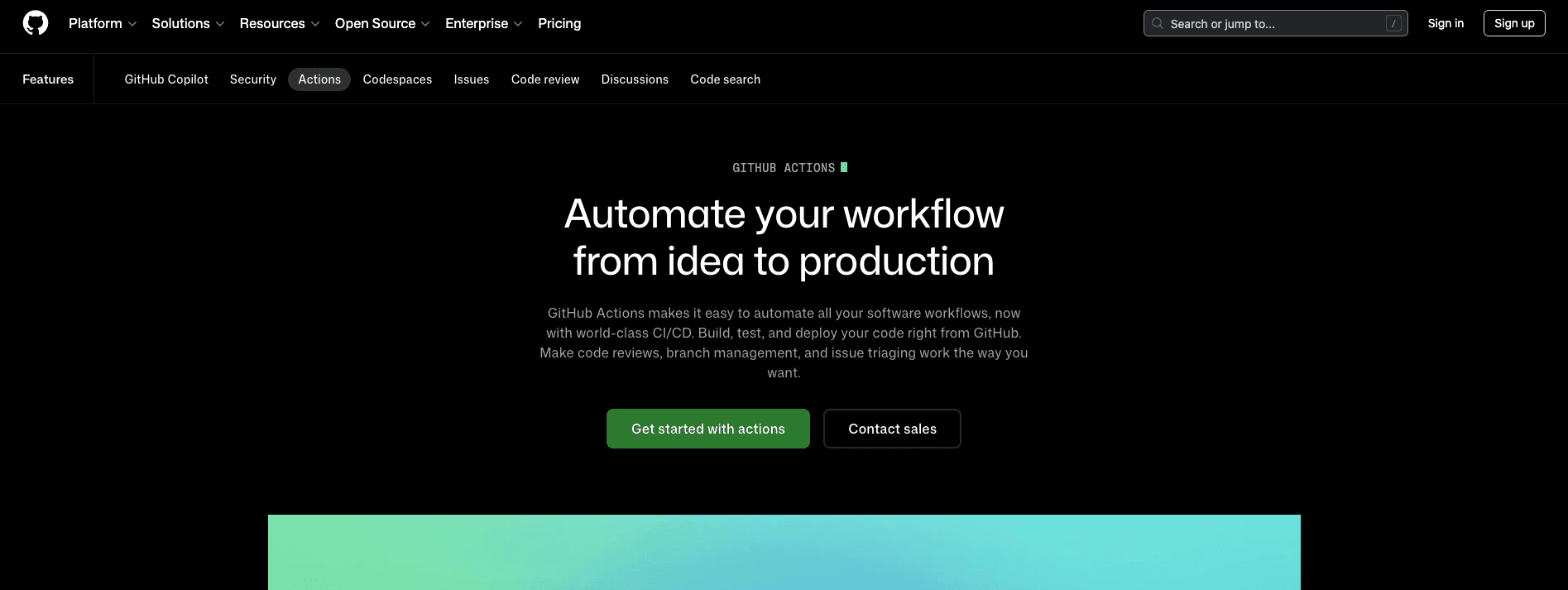
Task: Expand the Open Source menu
Action: (382, 23)
